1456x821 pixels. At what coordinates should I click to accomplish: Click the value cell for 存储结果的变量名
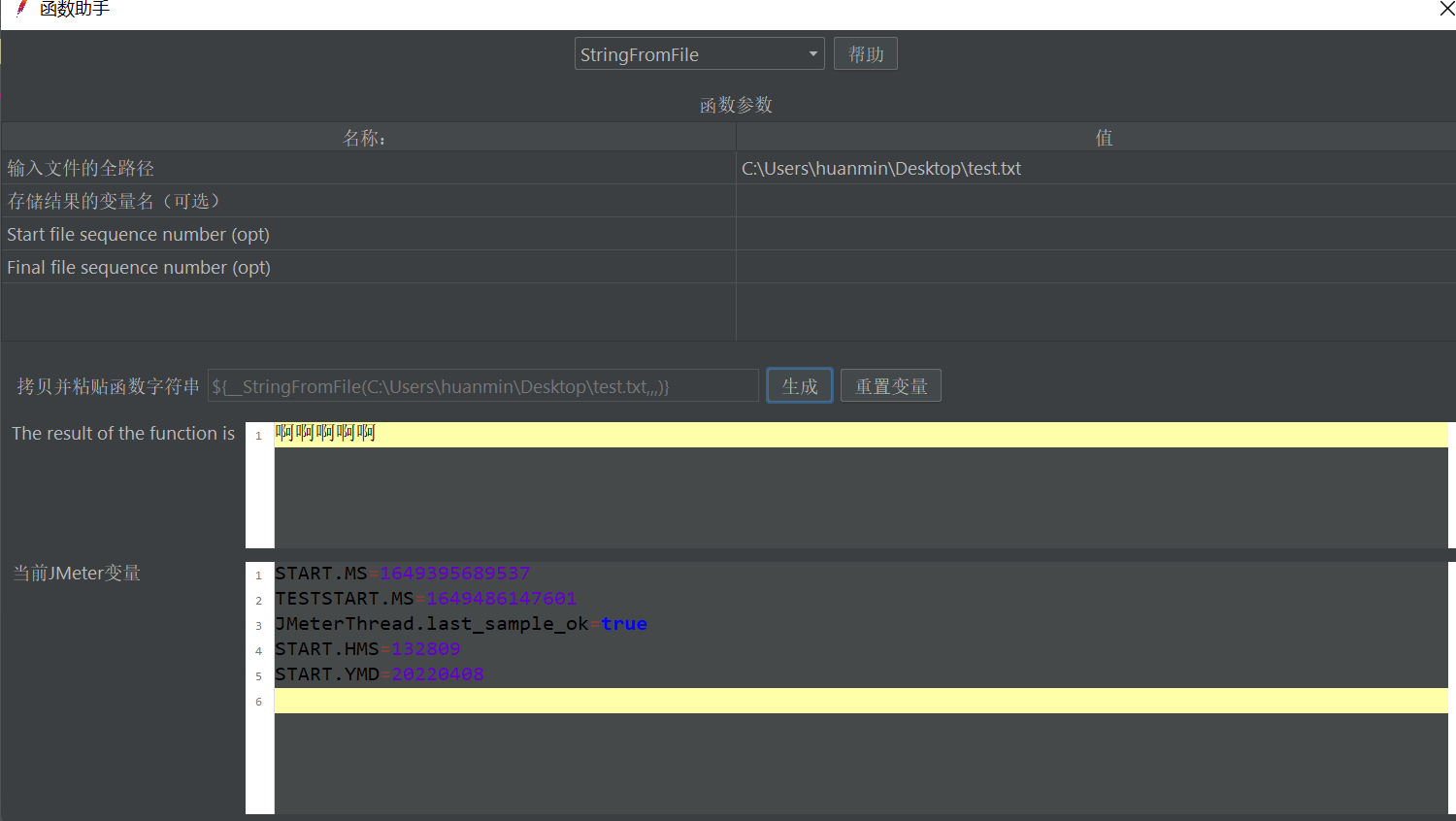point(1096,201)
